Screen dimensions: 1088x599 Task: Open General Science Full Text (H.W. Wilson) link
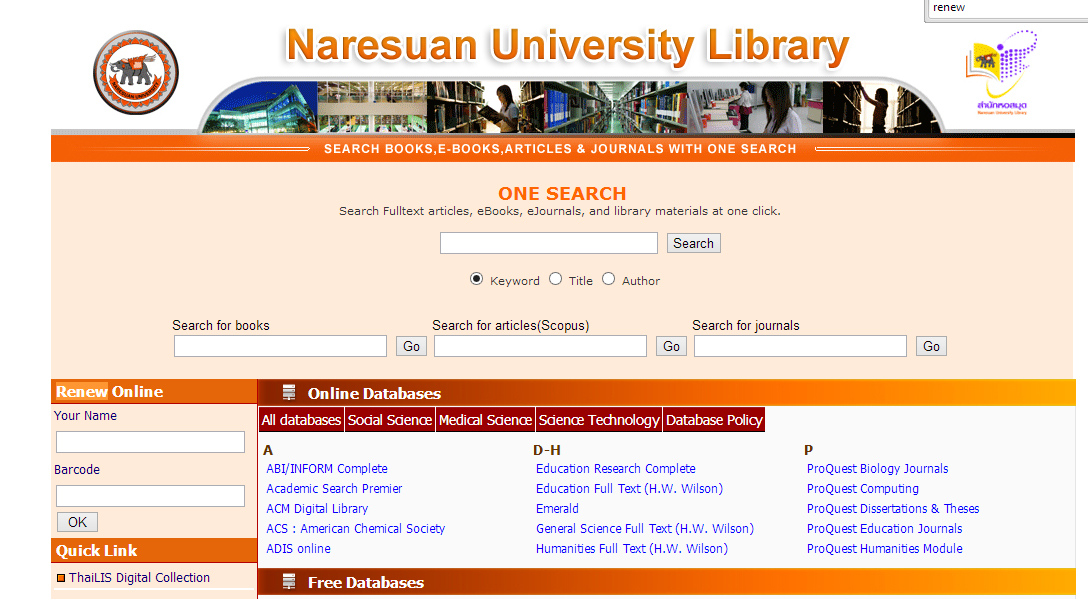[x=645, y=529]
